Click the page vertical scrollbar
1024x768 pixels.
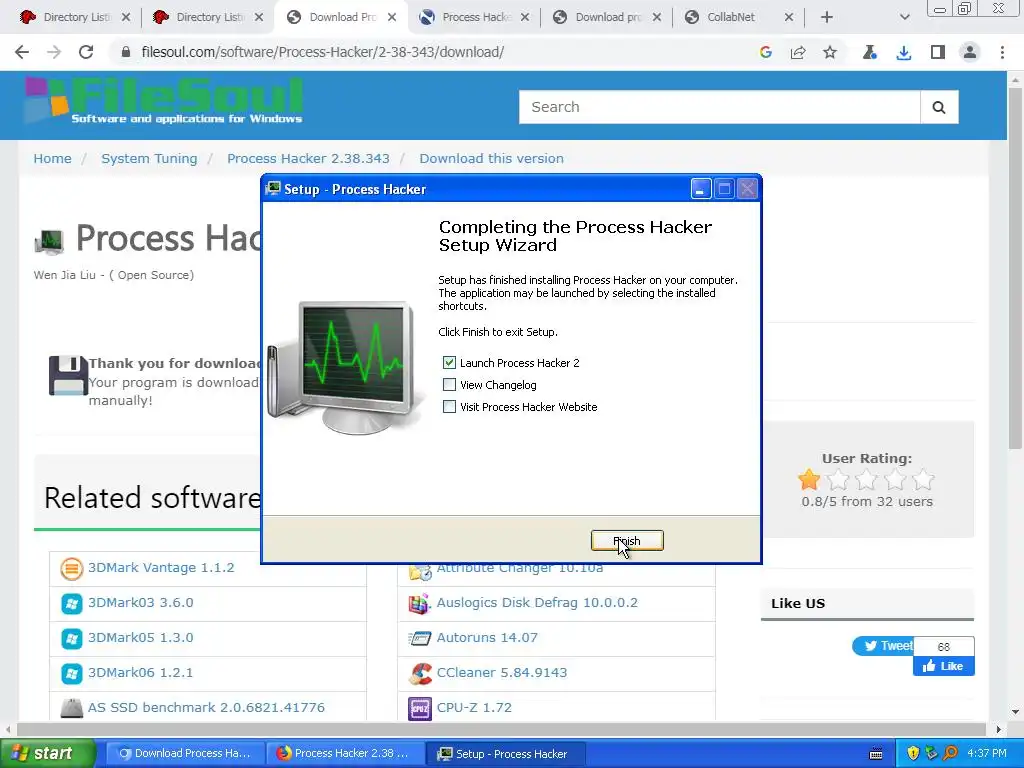[1015, 268]
